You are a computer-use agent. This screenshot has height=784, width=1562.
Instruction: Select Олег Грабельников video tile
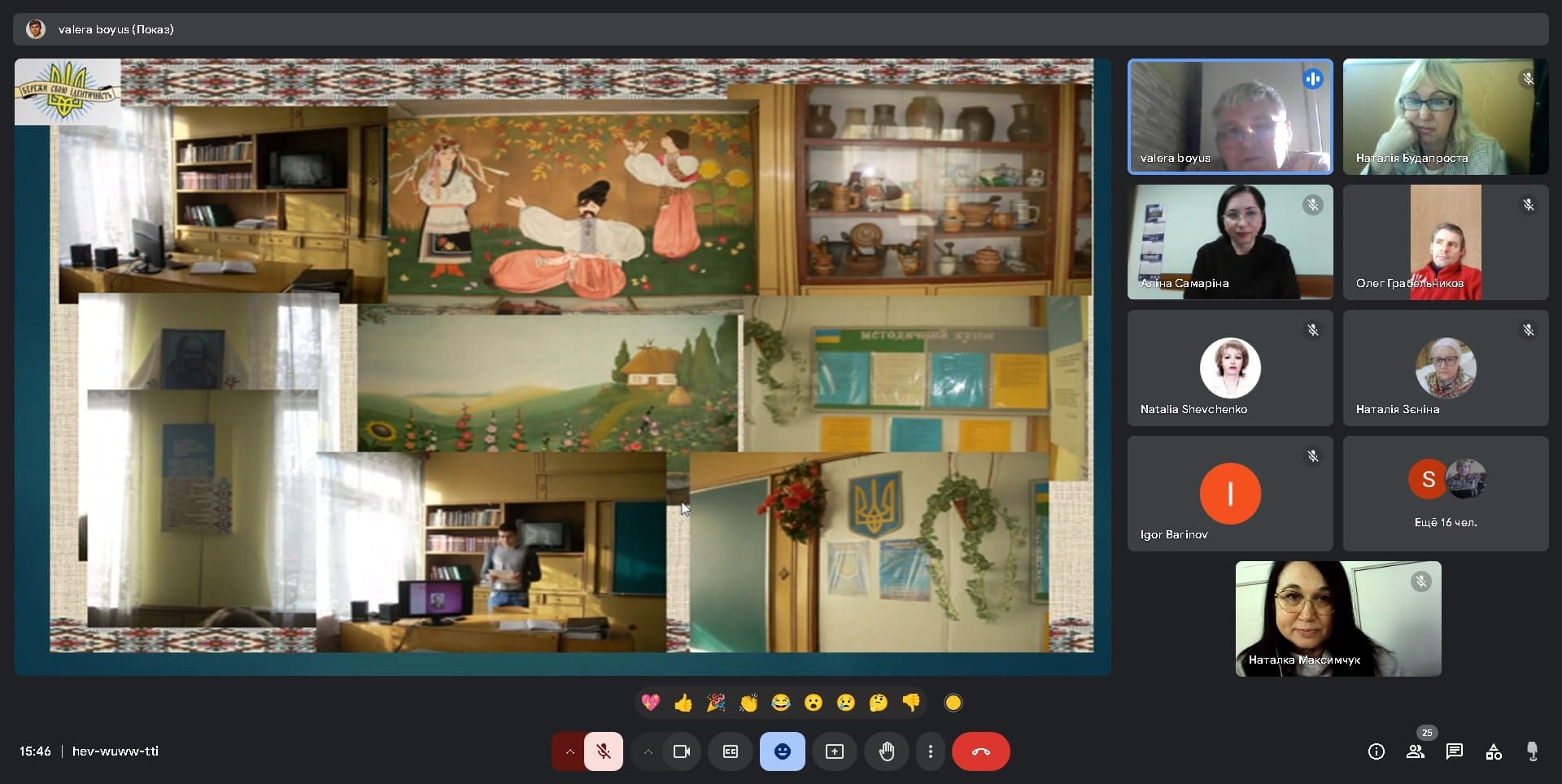coord(1446,242)
